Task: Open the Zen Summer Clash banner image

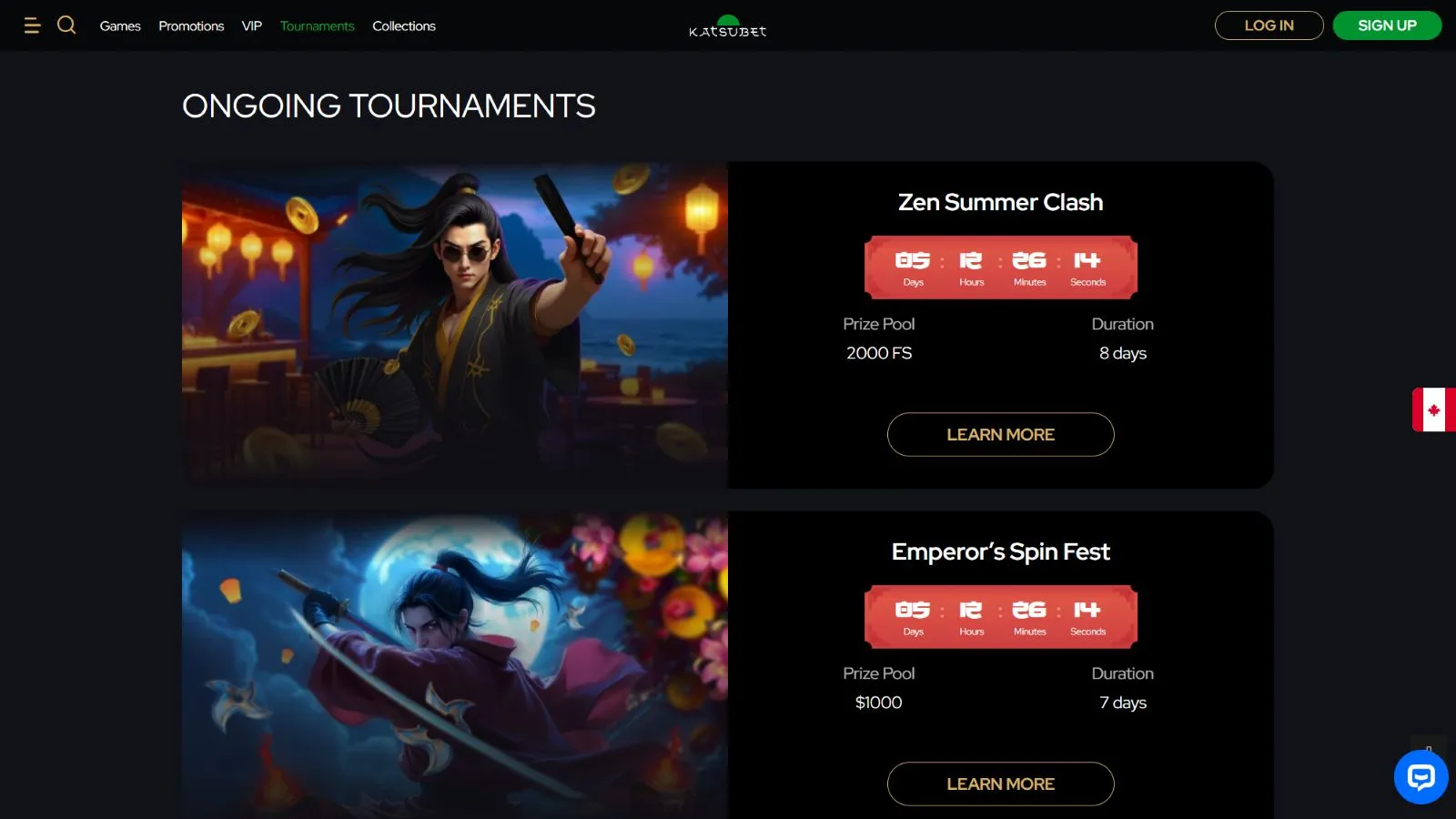Action: click(455, 325)
